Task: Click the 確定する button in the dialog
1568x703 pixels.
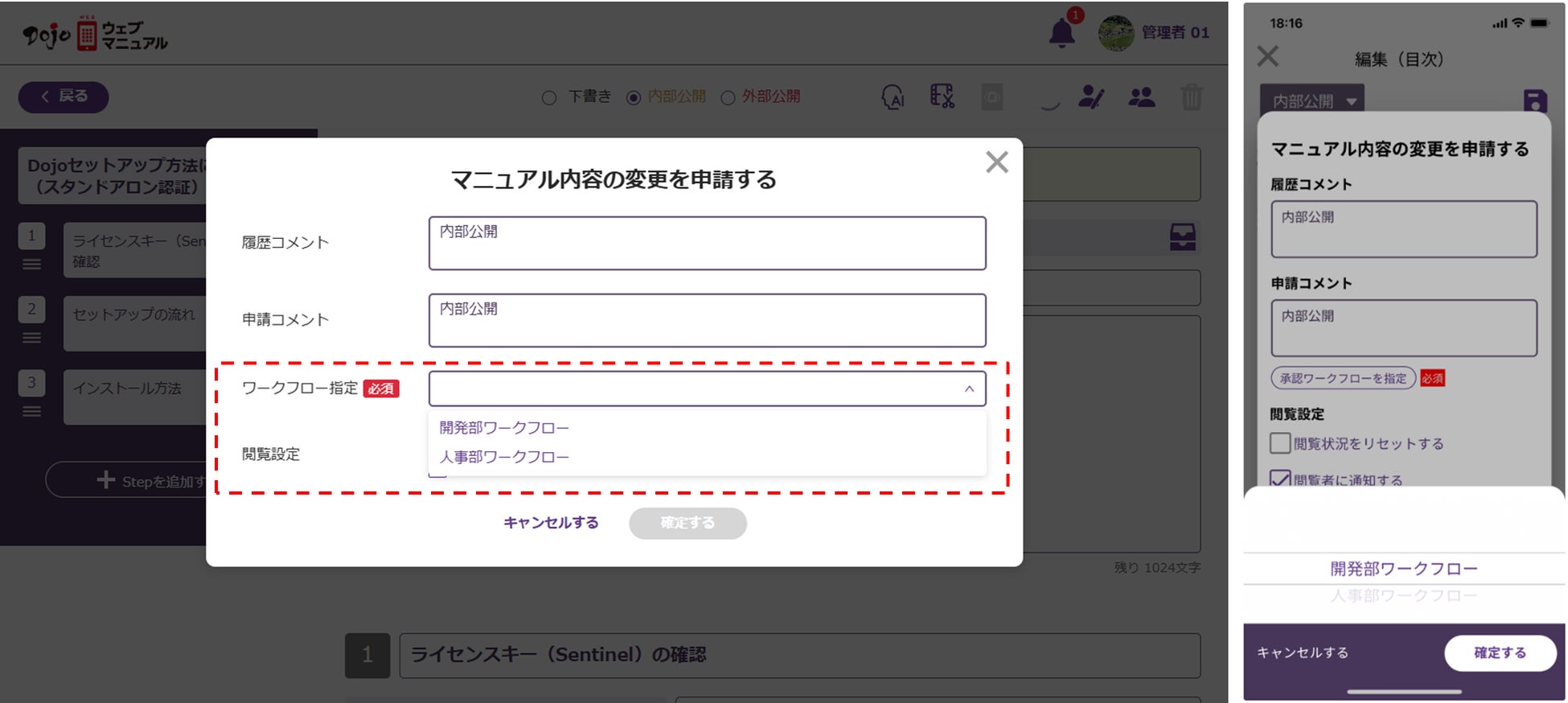Action: click(688, 523)
